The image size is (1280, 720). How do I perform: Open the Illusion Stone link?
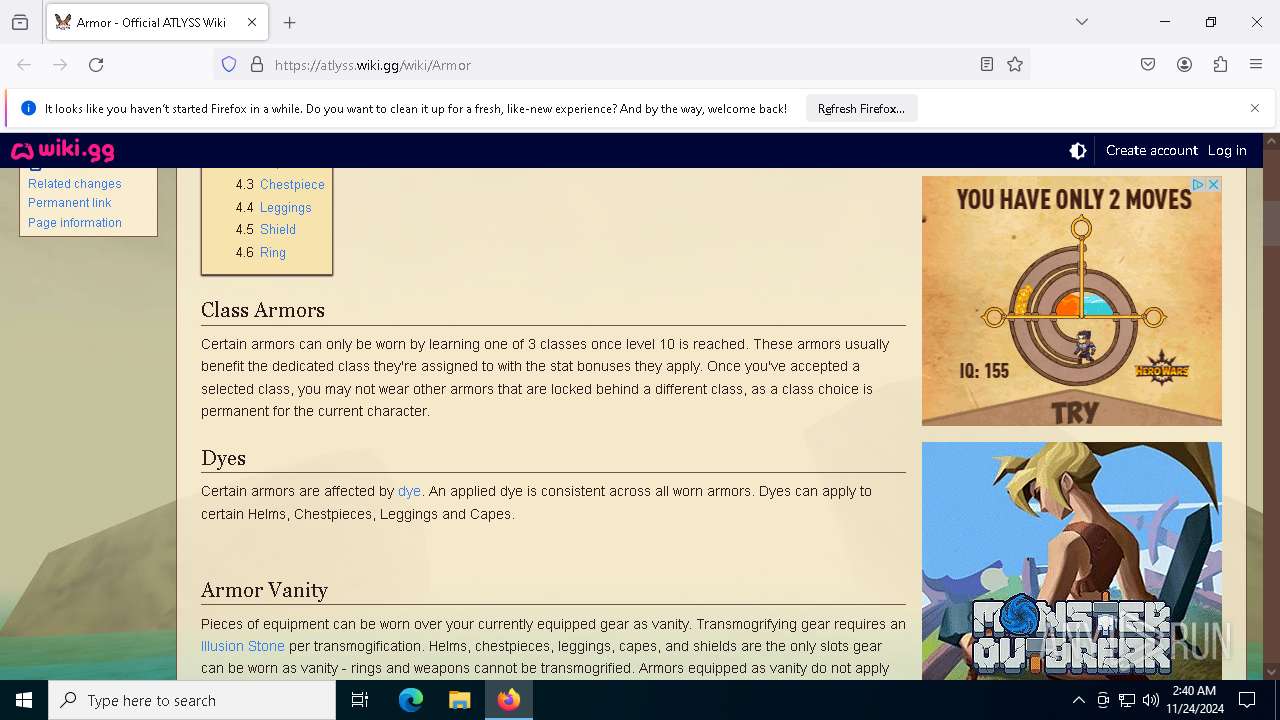point(243,646)
